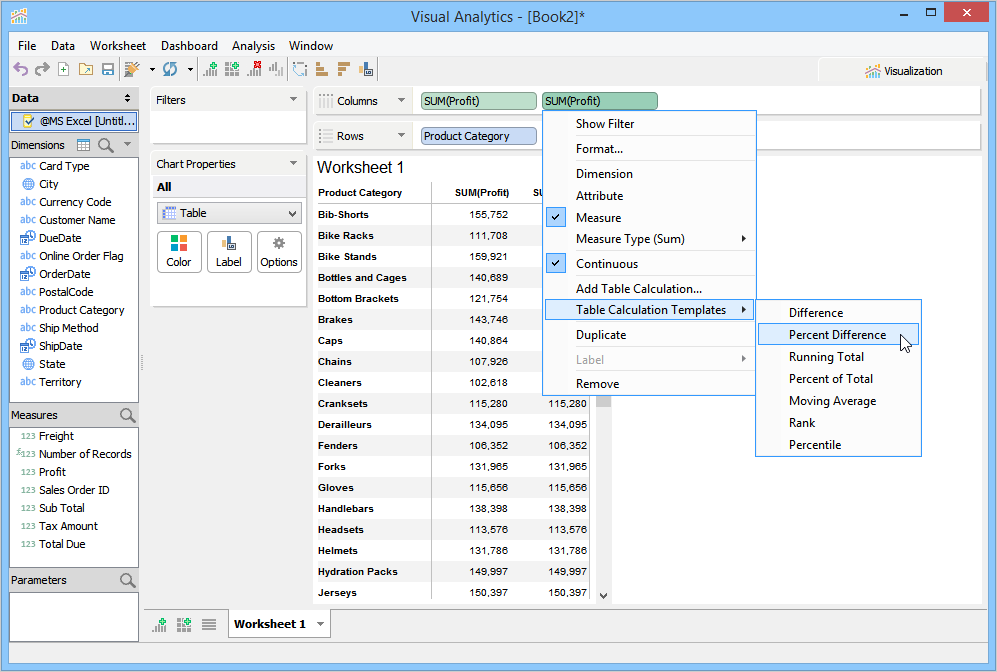
Task: Click the Color button in Chart Properties
Action: [x=179, y=252]
